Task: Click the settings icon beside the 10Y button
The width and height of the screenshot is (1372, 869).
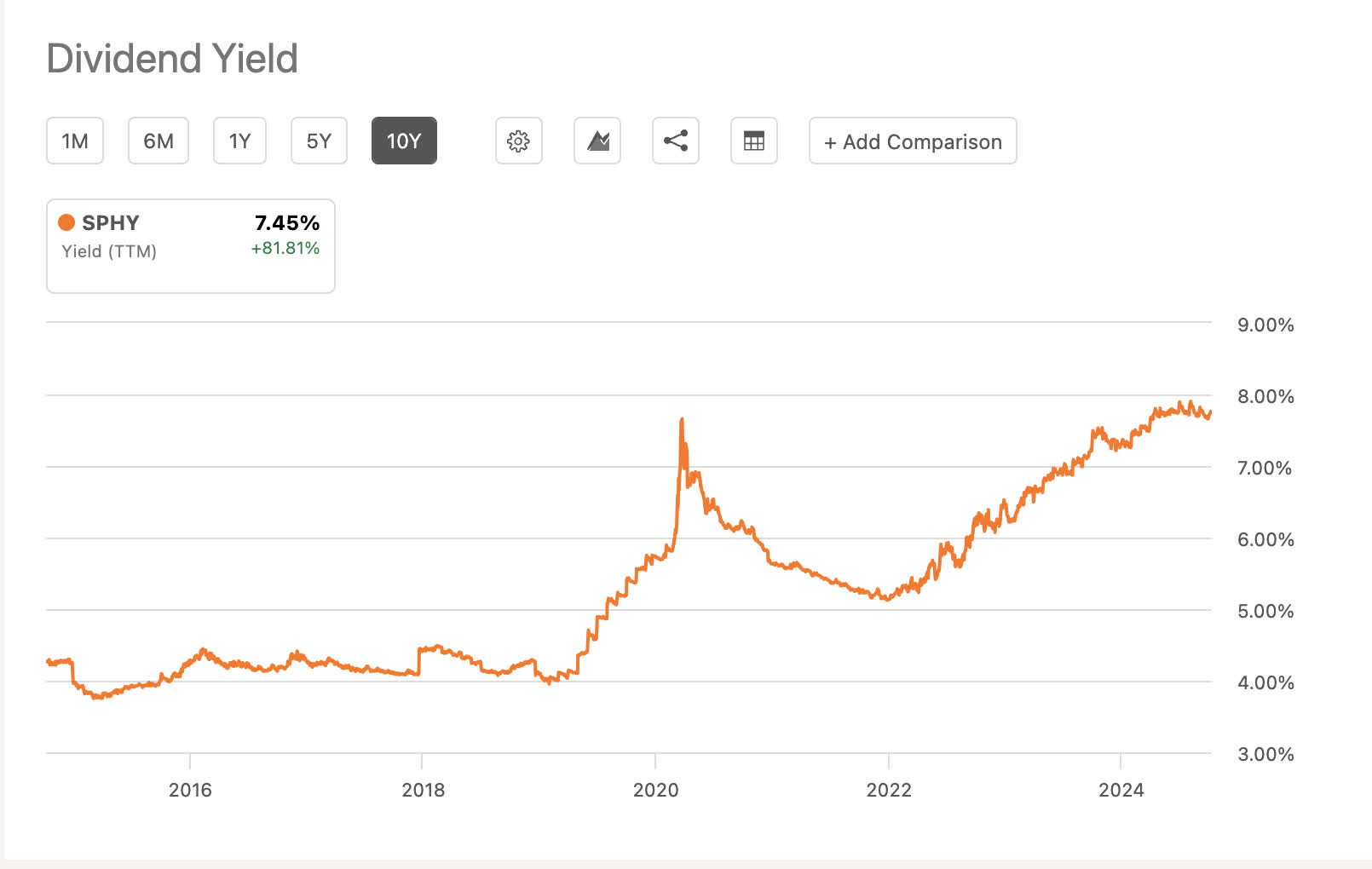Action: pyautogui.click(x=518, y=141)
